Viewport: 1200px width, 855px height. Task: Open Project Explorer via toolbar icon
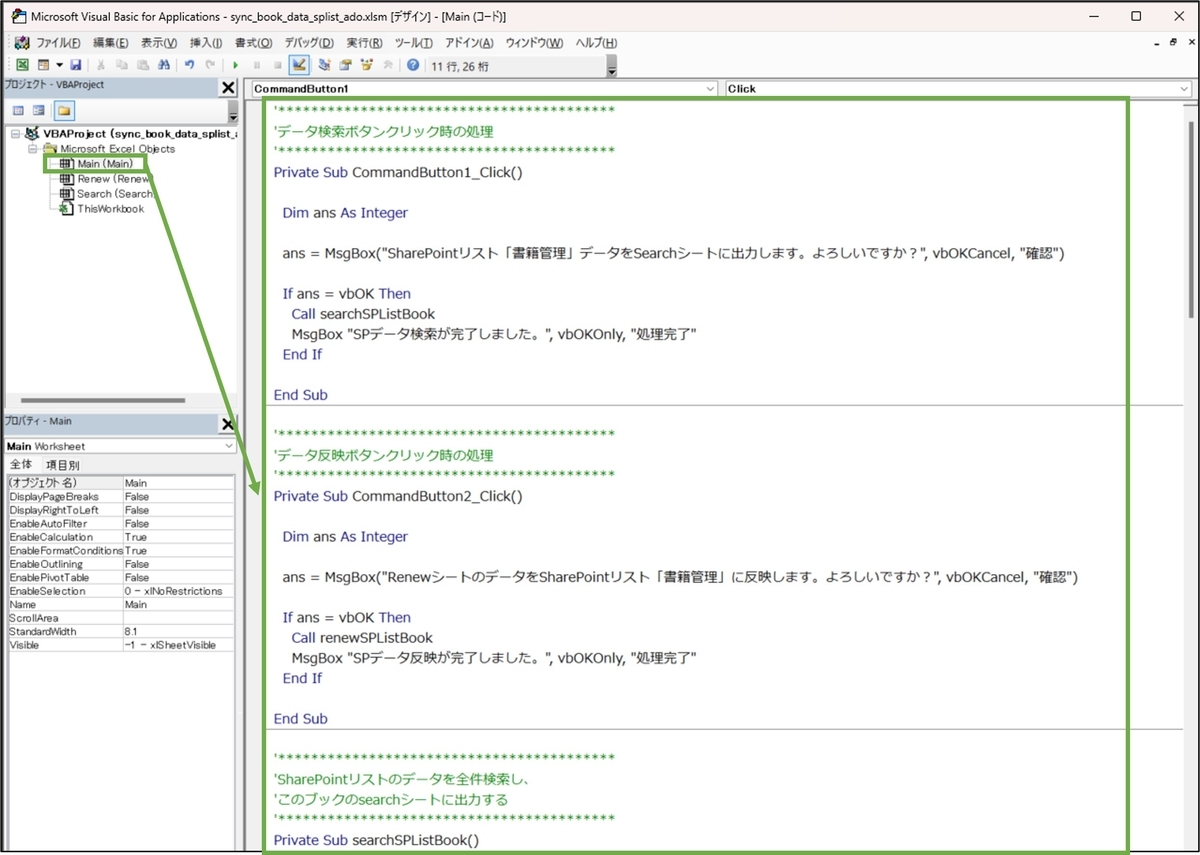pyautogui.click(x=324, y=65)
